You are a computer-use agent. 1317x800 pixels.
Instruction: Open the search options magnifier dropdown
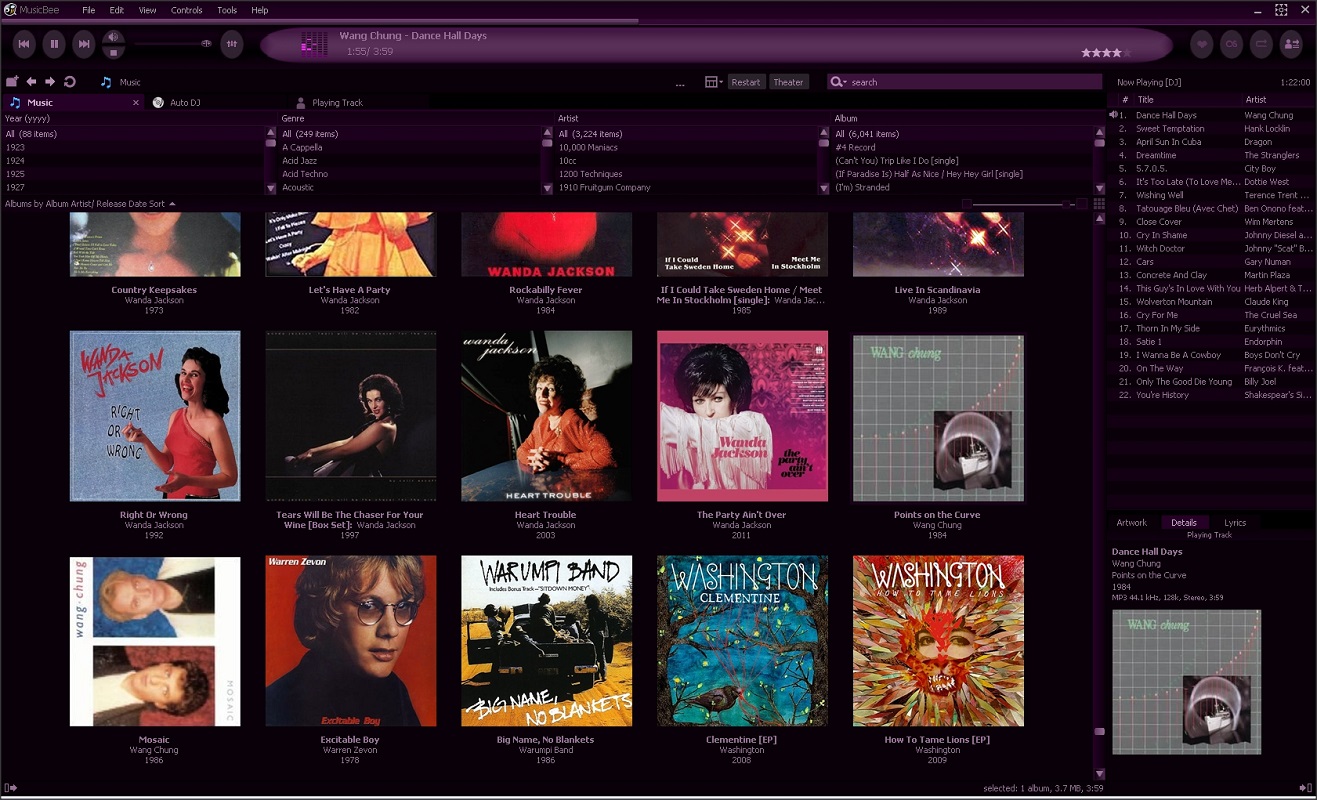click(839, 82)
